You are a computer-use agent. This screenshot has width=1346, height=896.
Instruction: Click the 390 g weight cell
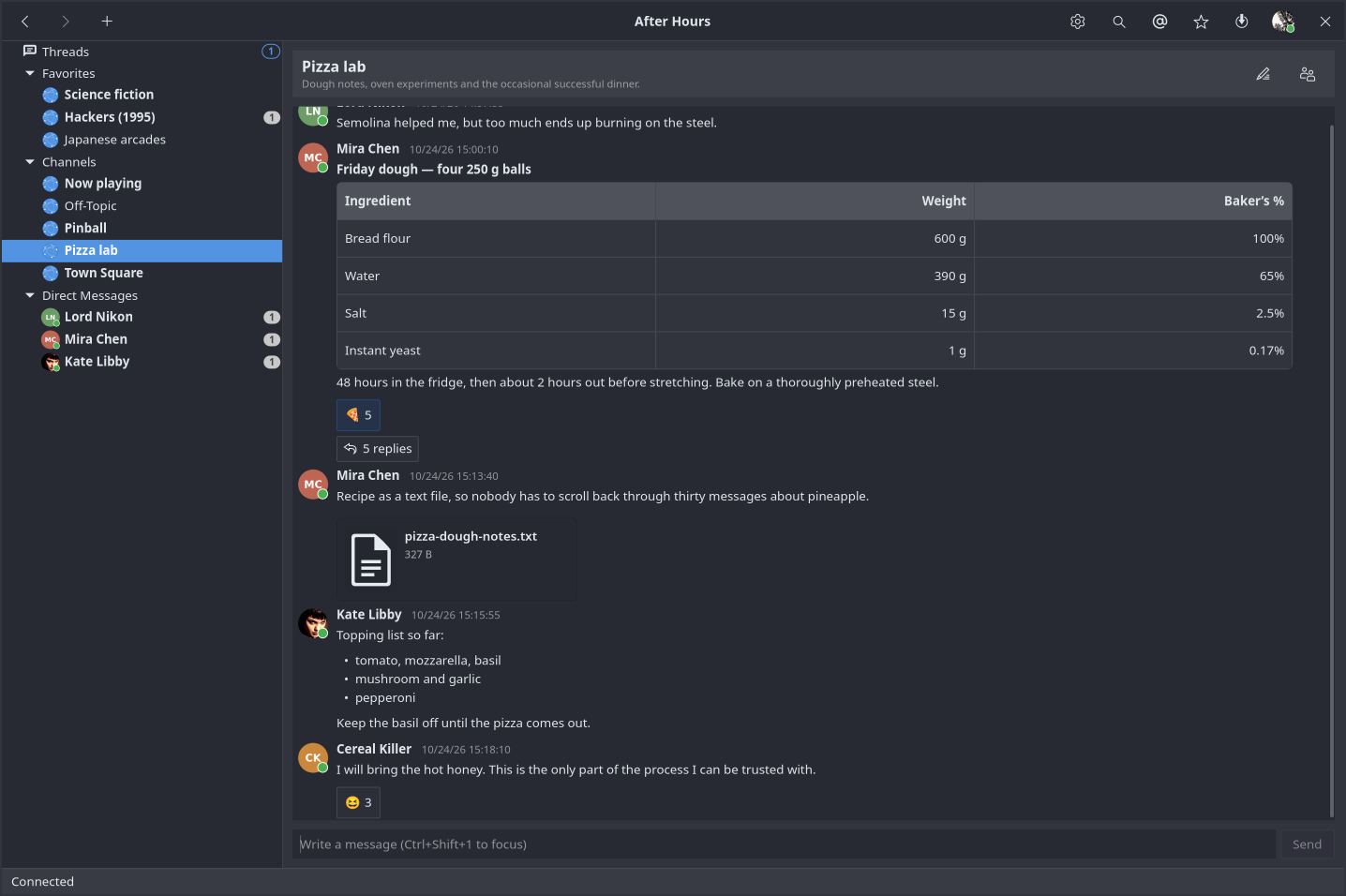[x=815, y=276]
